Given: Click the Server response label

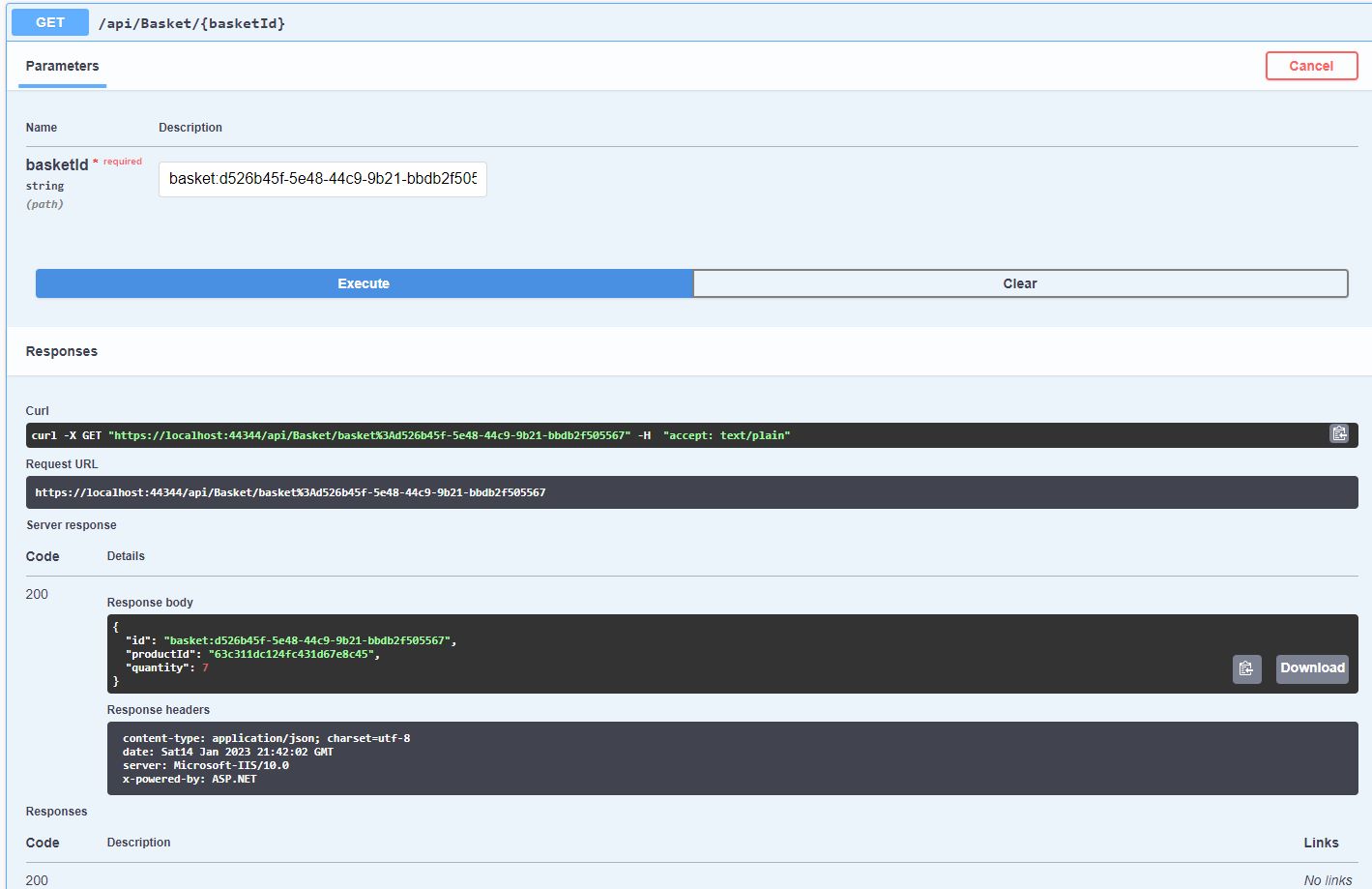Looking at the screenshot, I should click(x=69, y=524).
